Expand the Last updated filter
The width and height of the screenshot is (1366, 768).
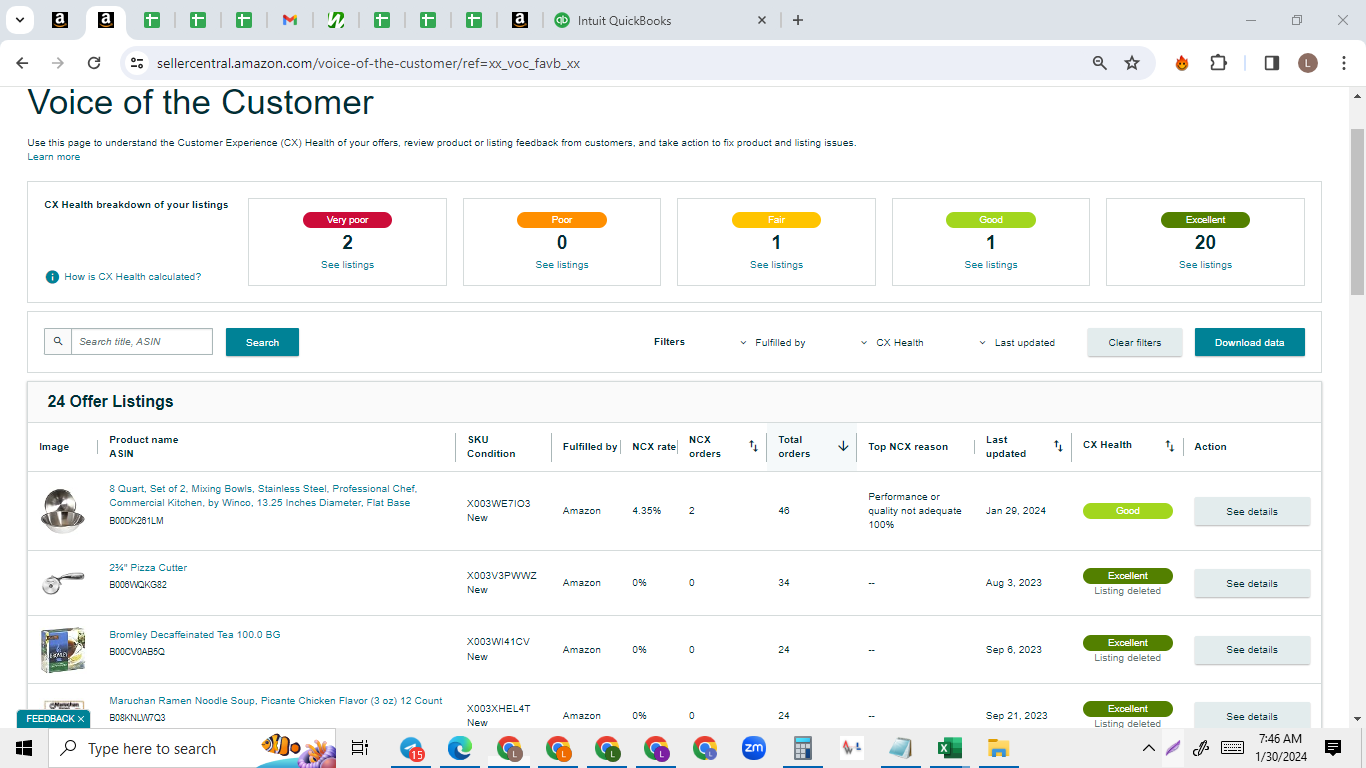[x=1017, y=343]
